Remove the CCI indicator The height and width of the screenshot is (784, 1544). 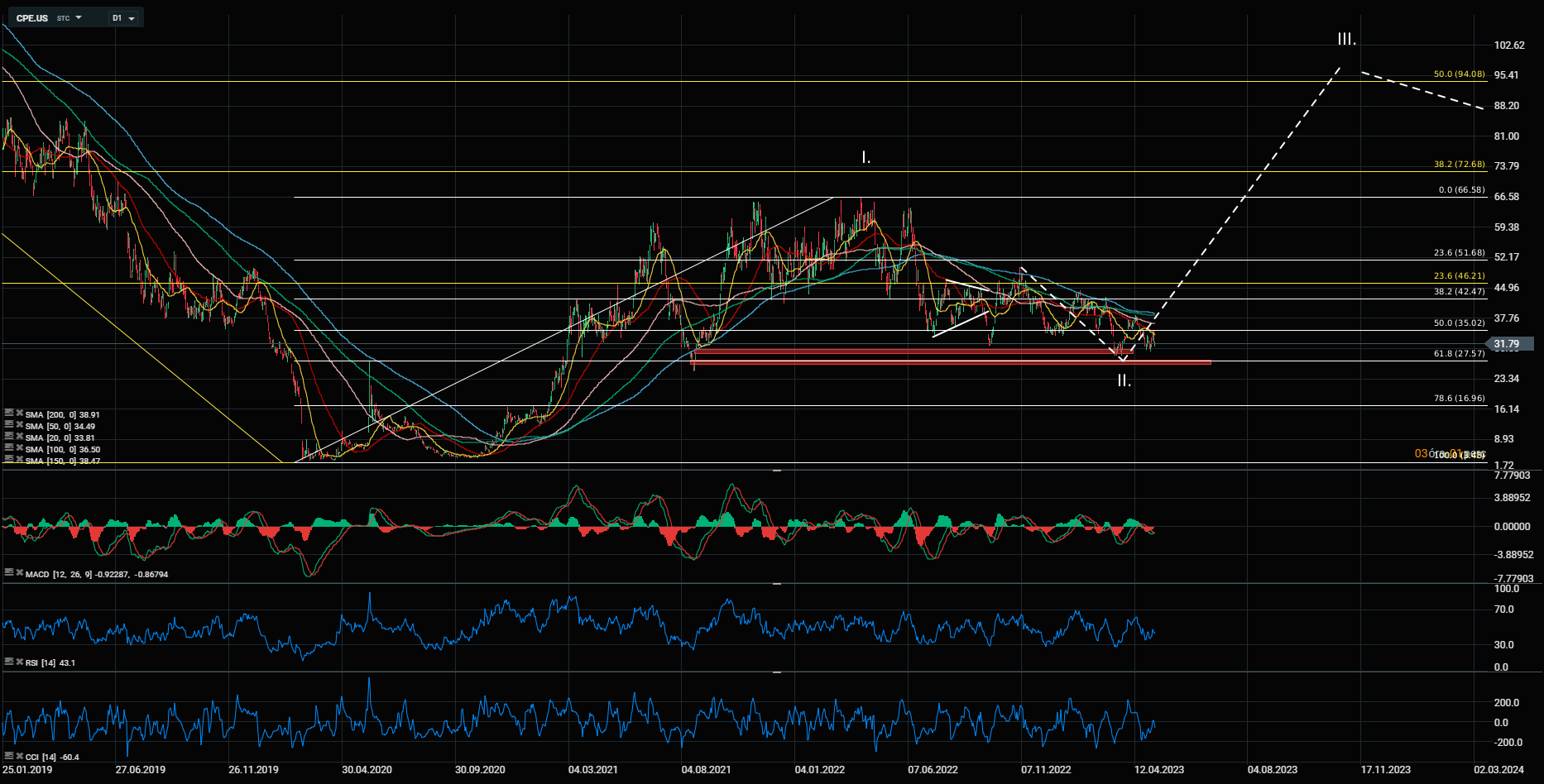coord(19,756)
